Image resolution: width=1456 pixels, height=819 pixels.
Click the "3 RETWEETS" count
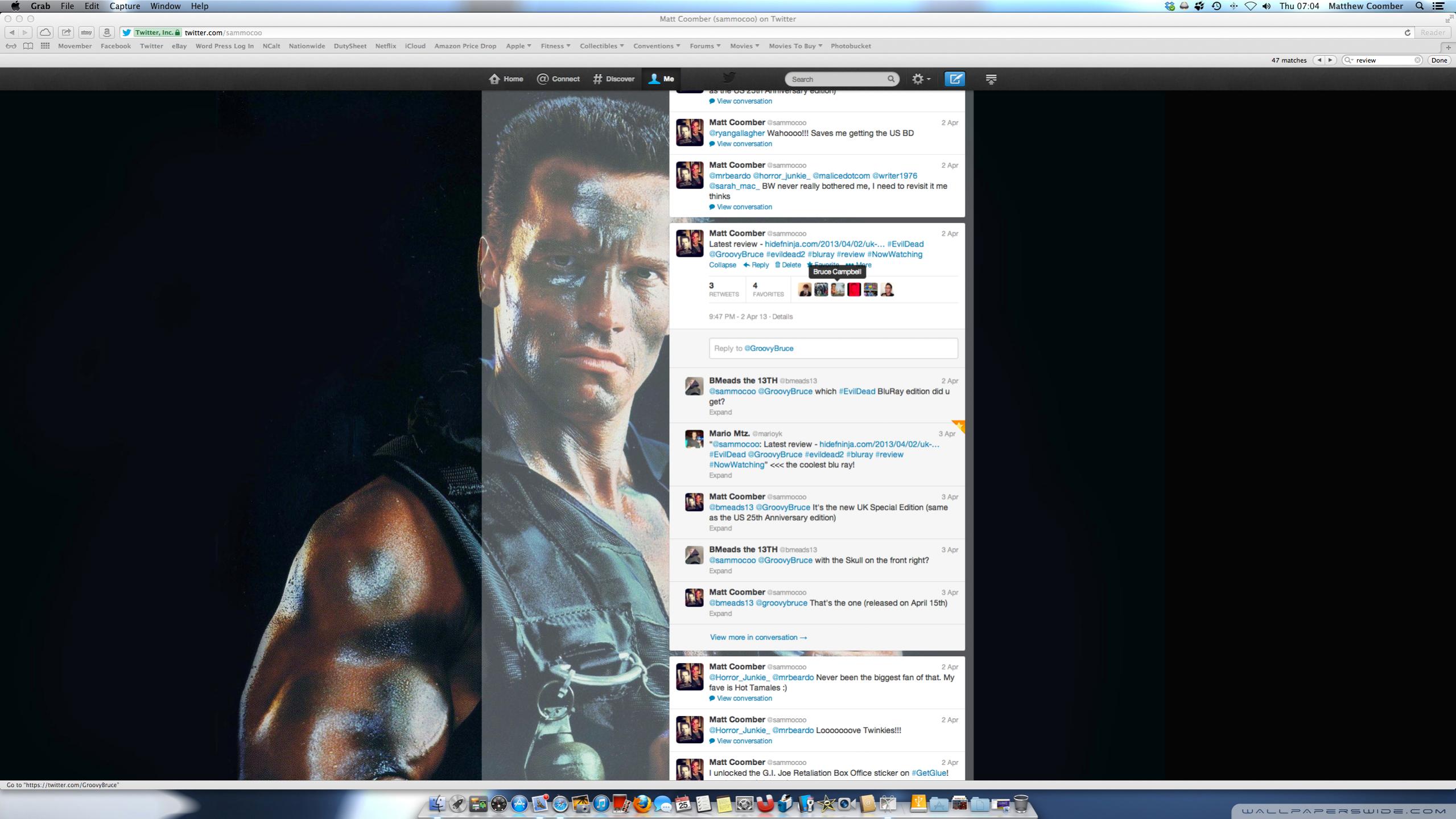724,290
